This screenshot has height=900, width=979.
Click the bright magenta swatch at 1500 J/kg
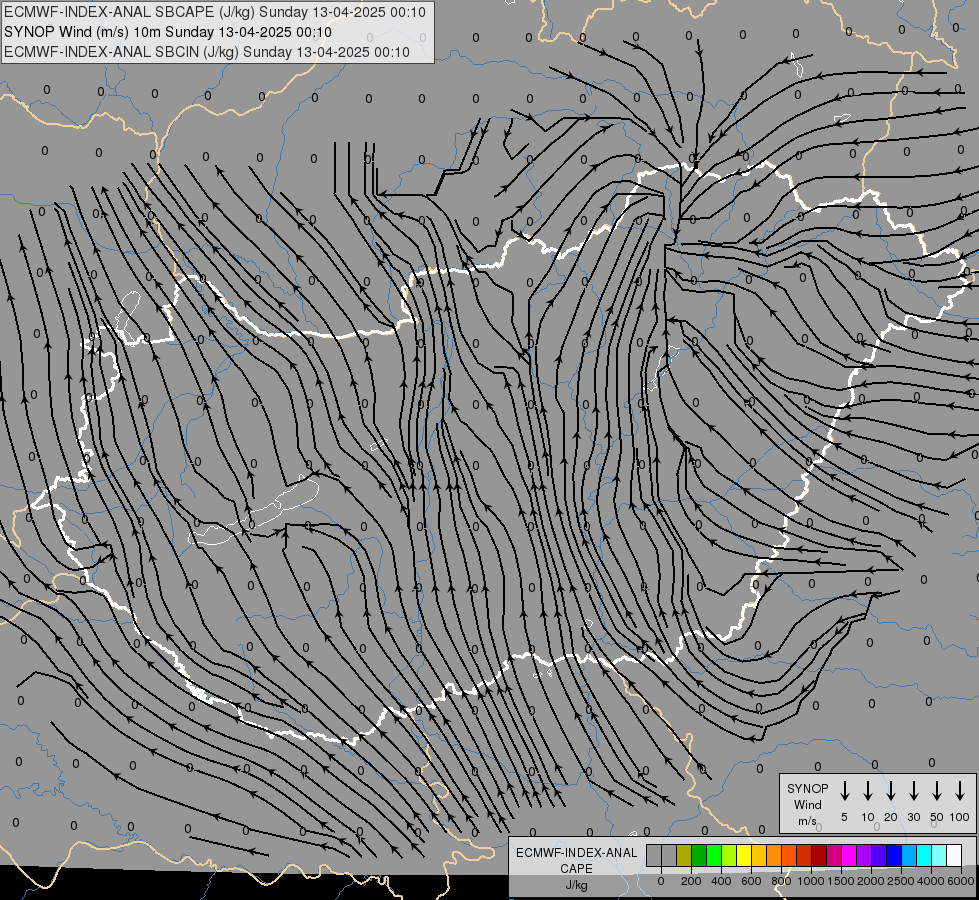click(850, 855)
